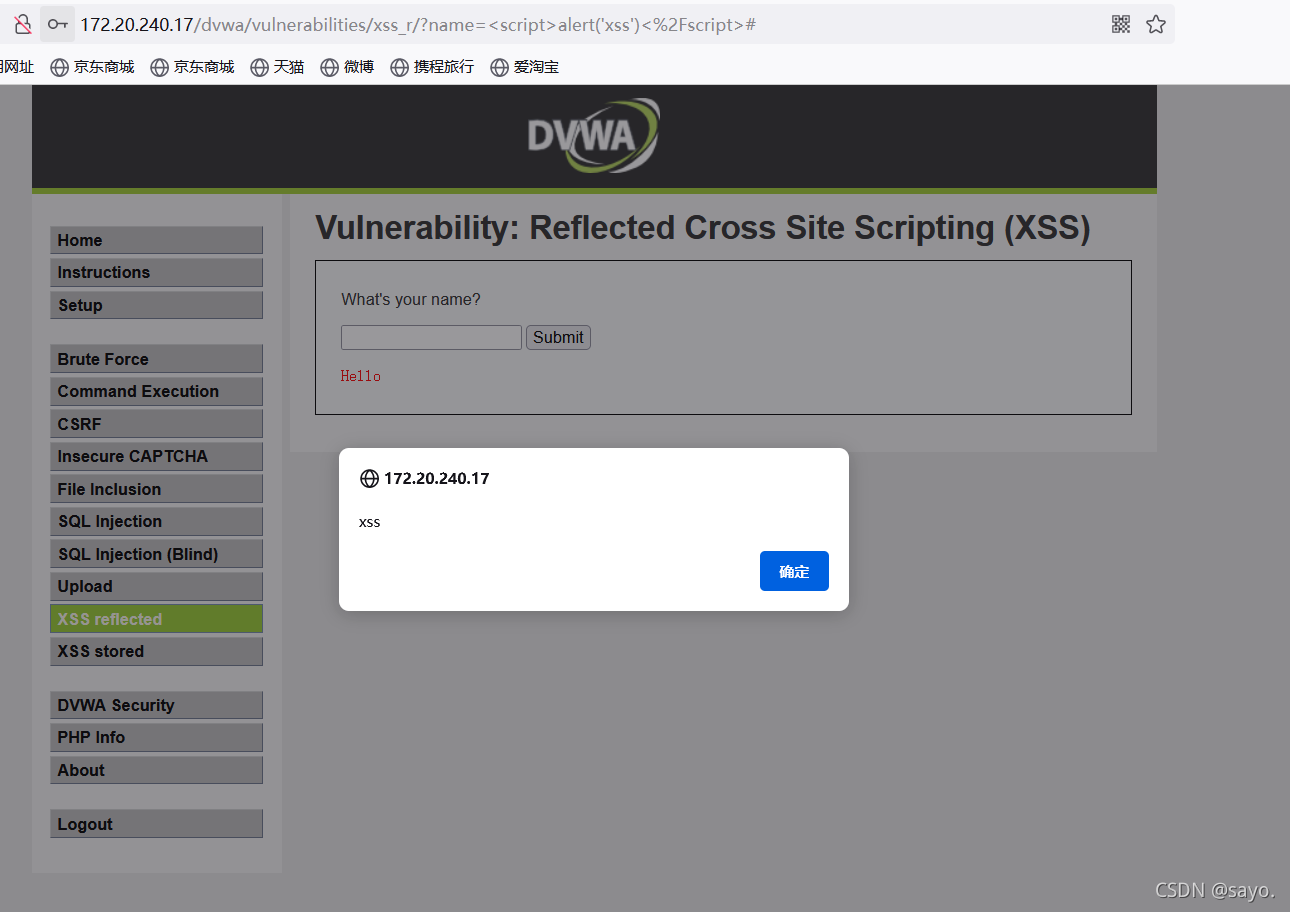
Task: Click Logout in sidebar
Action: [x=156, y=824]
